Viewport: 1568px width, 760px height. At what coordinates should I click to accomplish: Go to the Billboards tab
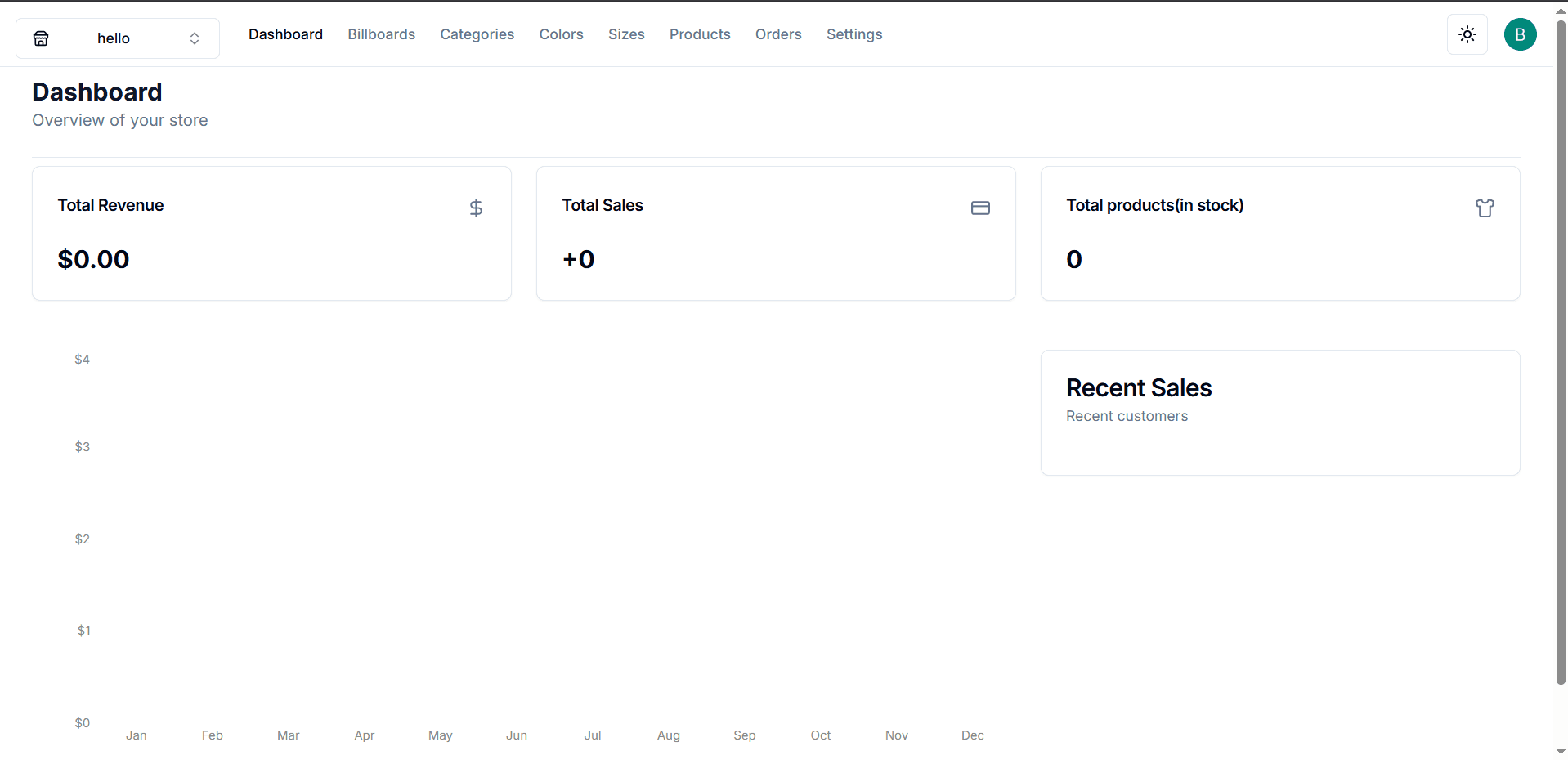[381, 34]
